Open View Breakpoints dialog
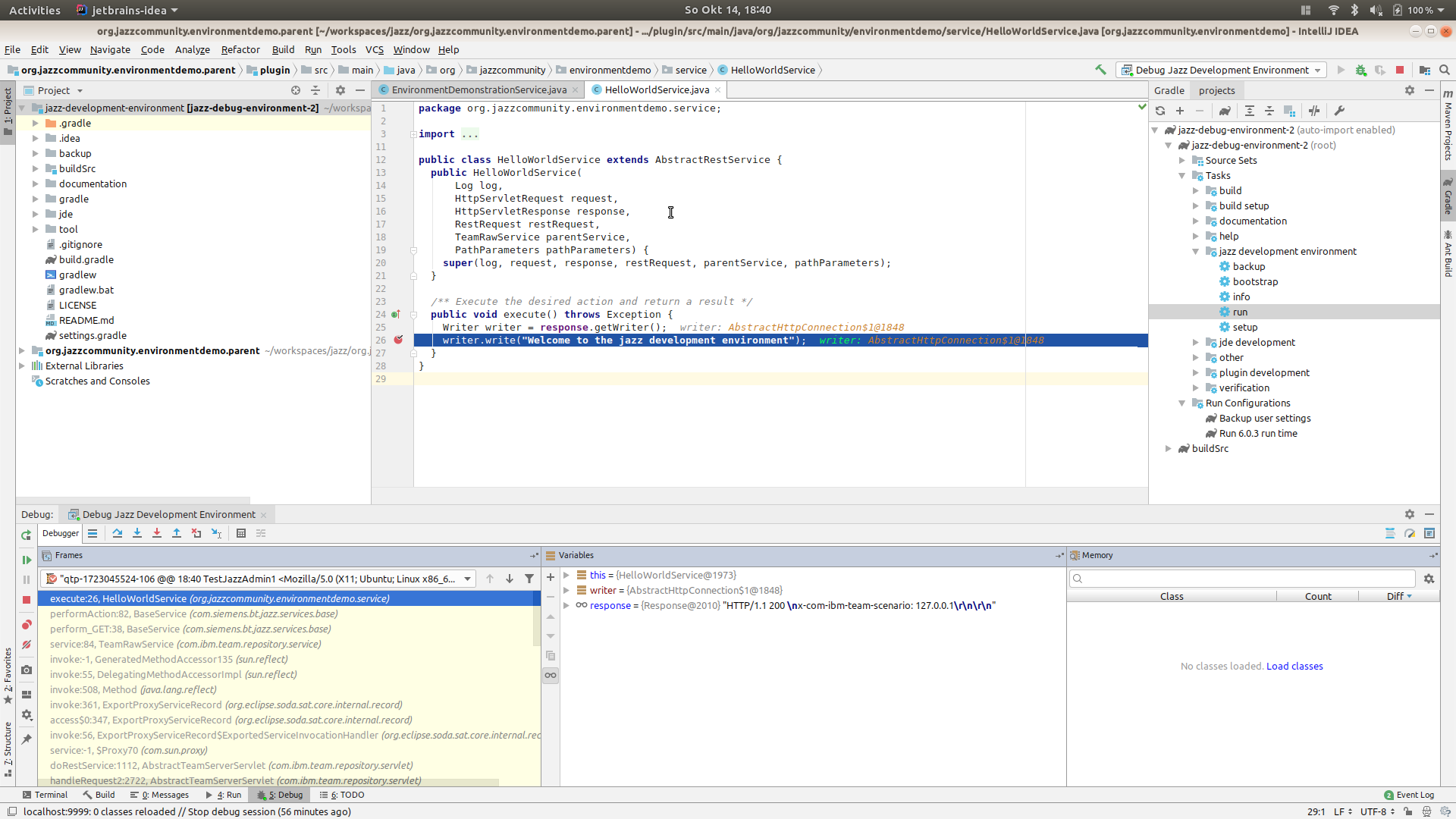The width and height of the screenshot is (1456, 819). click(x=27, y=625)
